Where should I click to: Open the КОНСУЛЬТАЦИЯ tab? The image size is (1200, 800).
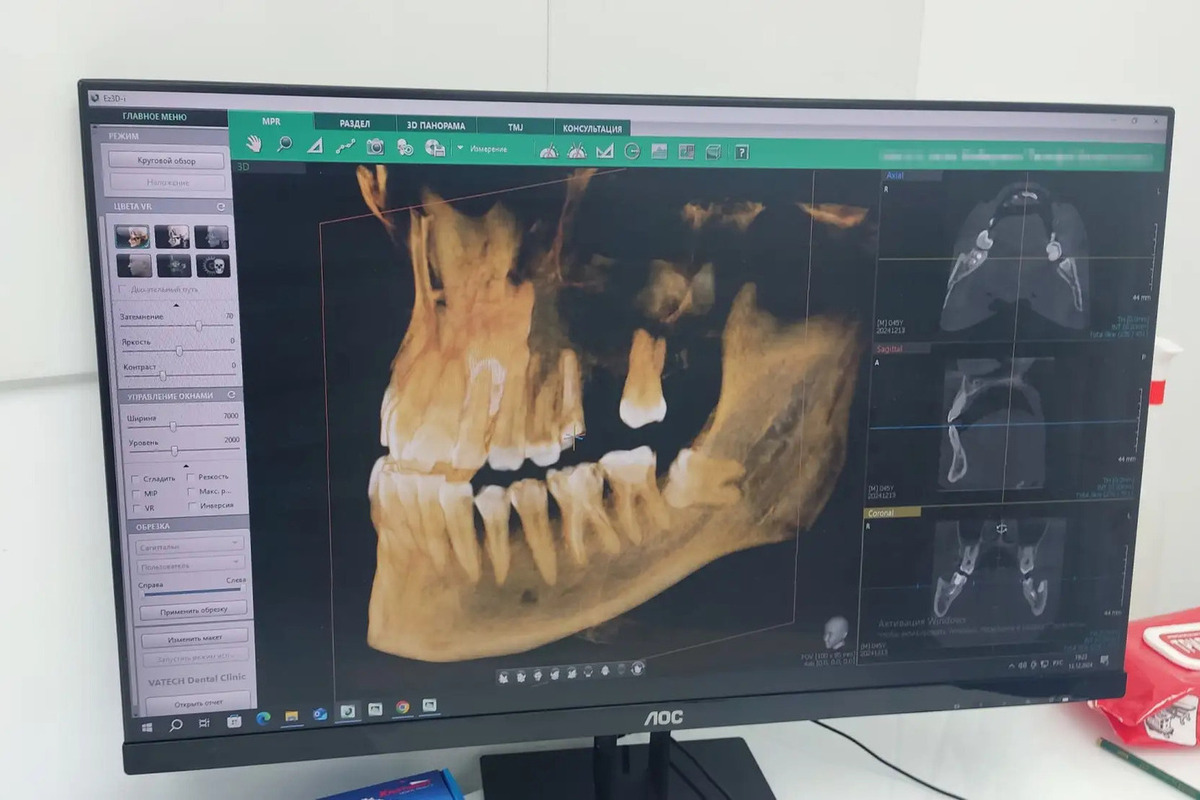592,128
